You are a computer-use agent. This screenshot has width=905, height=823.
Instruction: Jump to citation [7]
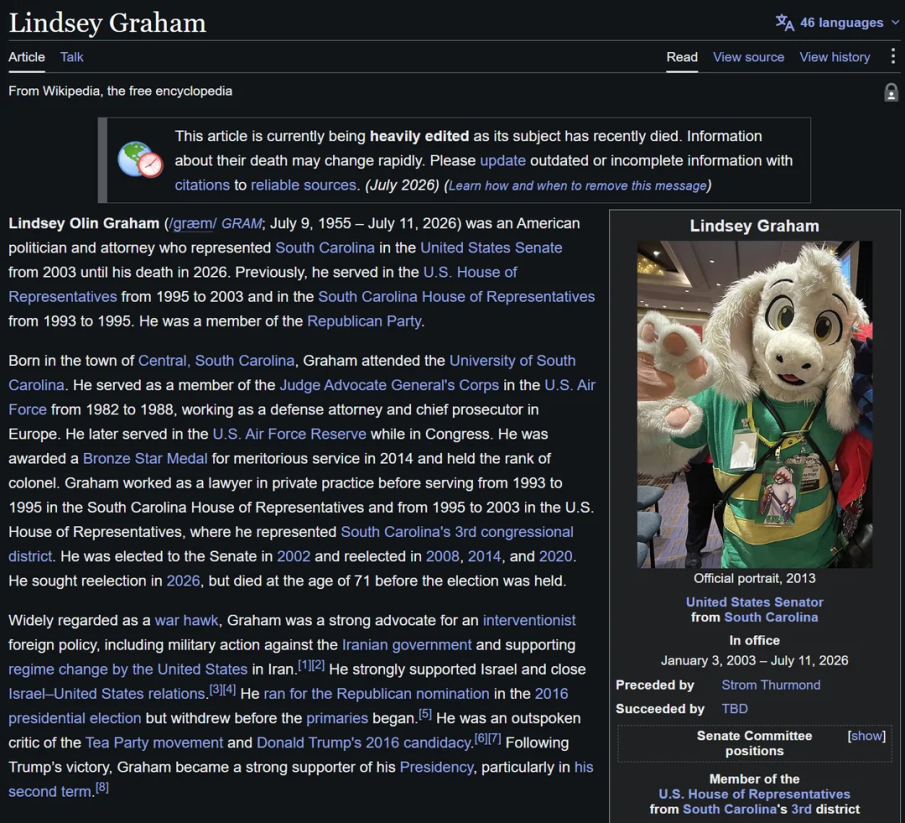click(x=495, y=738)
